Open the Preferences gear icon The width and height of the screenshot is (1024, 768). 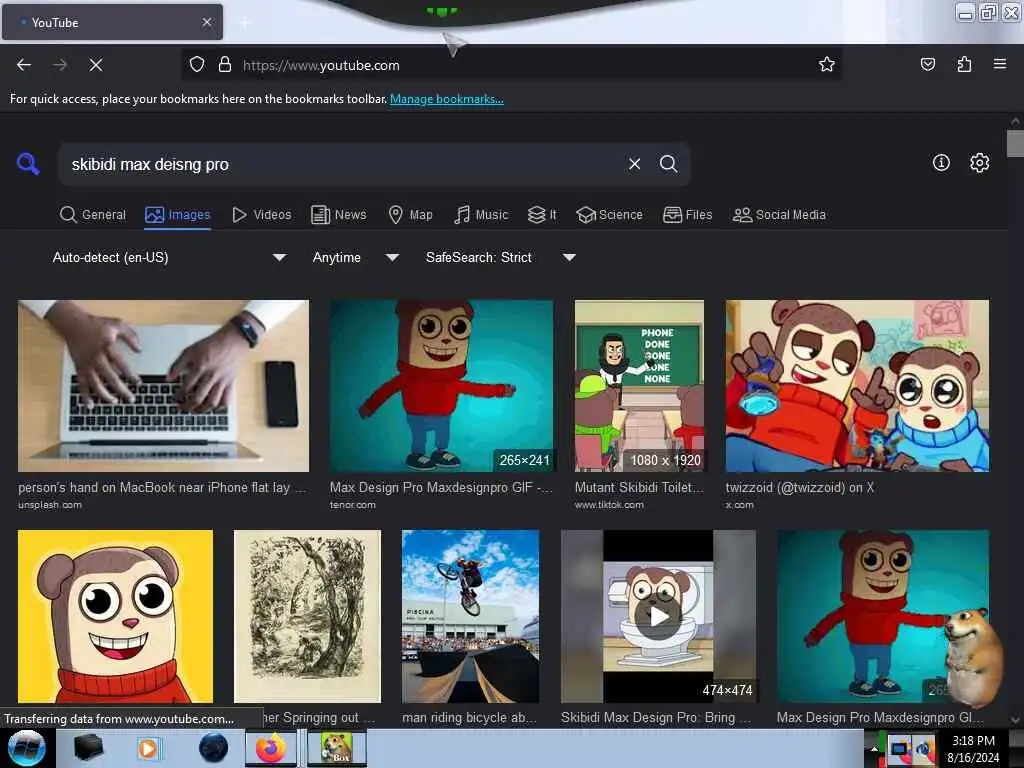click(x=979, y=163)
